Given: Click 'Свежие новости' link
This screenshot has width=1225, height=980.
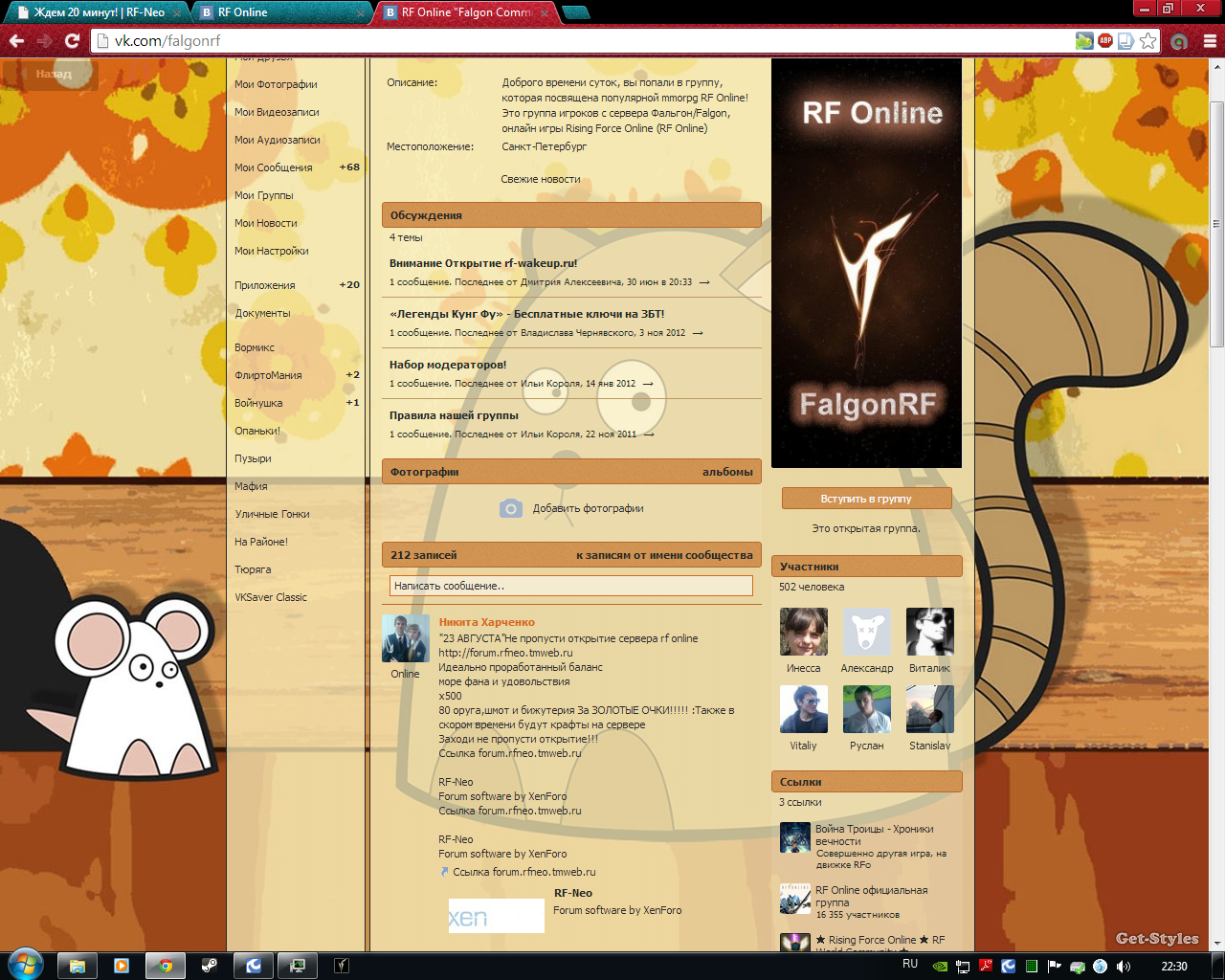Looking at the screenshot, I should click(x=541, y=179).
